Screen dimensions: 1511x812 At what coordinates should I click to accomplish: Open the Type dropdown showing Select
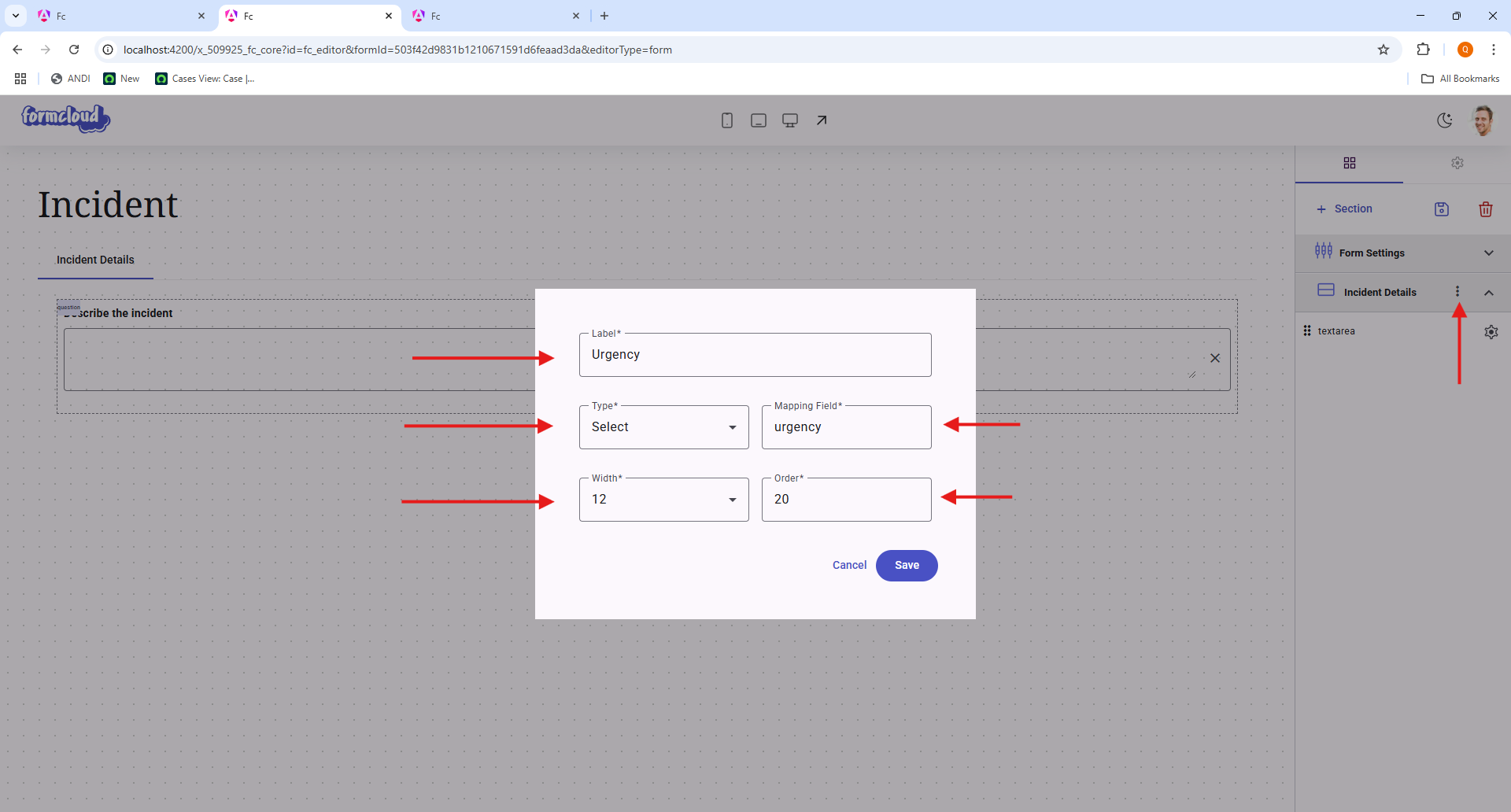(664, 427)
